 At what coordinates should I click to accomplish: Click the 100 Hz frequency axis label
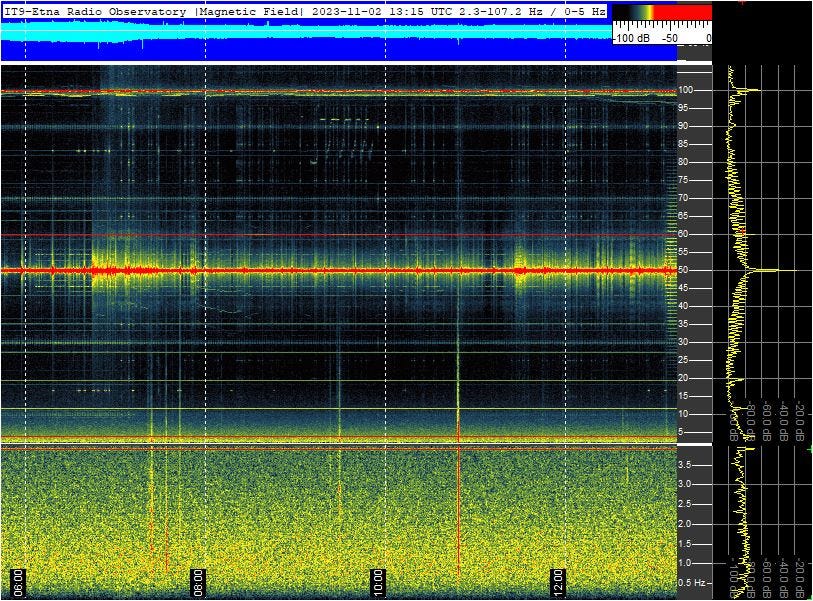(686, 90)
